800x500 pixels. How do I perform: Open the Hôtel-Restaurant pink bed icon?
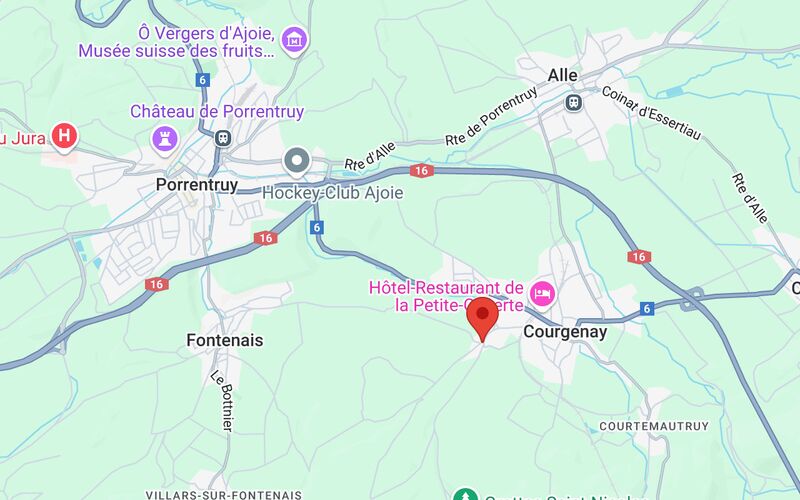[x=542, y=294]
